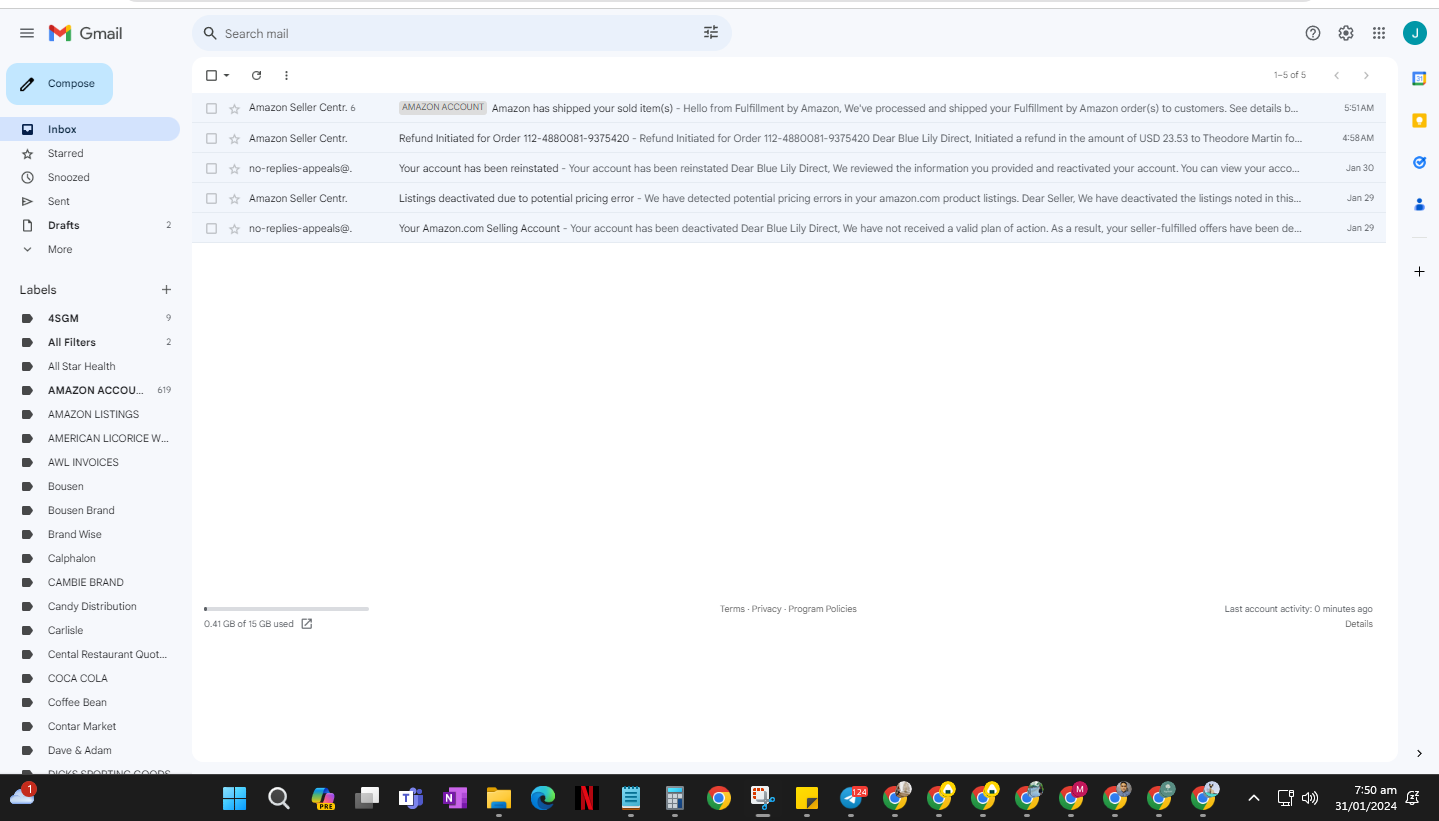The image size is (1439, 821).
Task: Show search options in the search bar
Action: (711, 33)
